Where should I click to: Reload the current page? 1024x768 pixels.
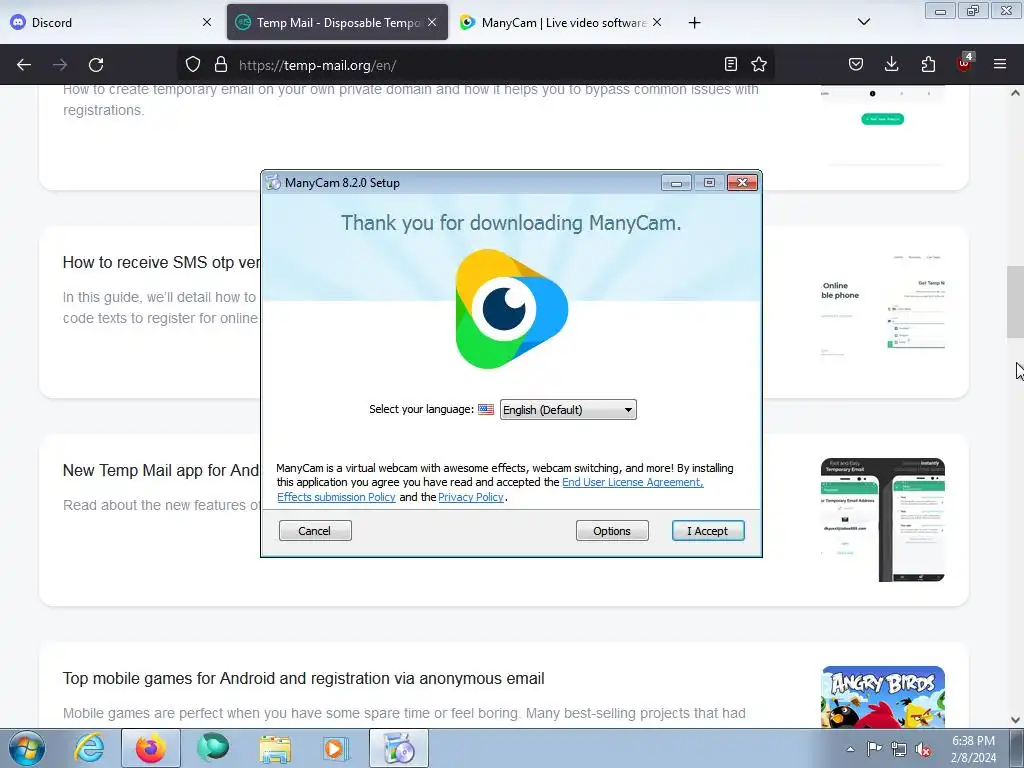click(x=96, y=65)
